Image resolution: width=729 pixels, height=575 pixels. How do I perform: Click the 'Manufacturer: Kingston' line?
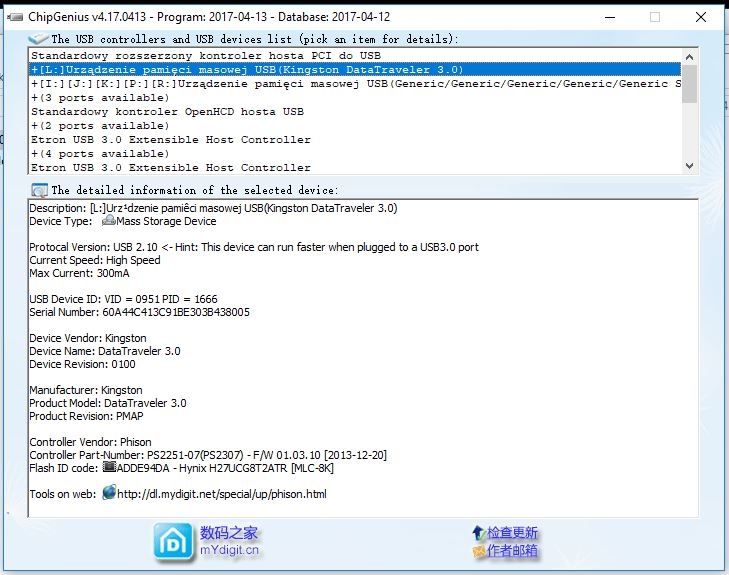86,390
